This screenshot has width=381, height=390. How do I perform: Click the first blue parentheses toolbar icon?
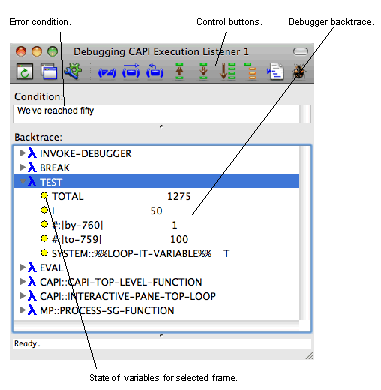point(107,72)
